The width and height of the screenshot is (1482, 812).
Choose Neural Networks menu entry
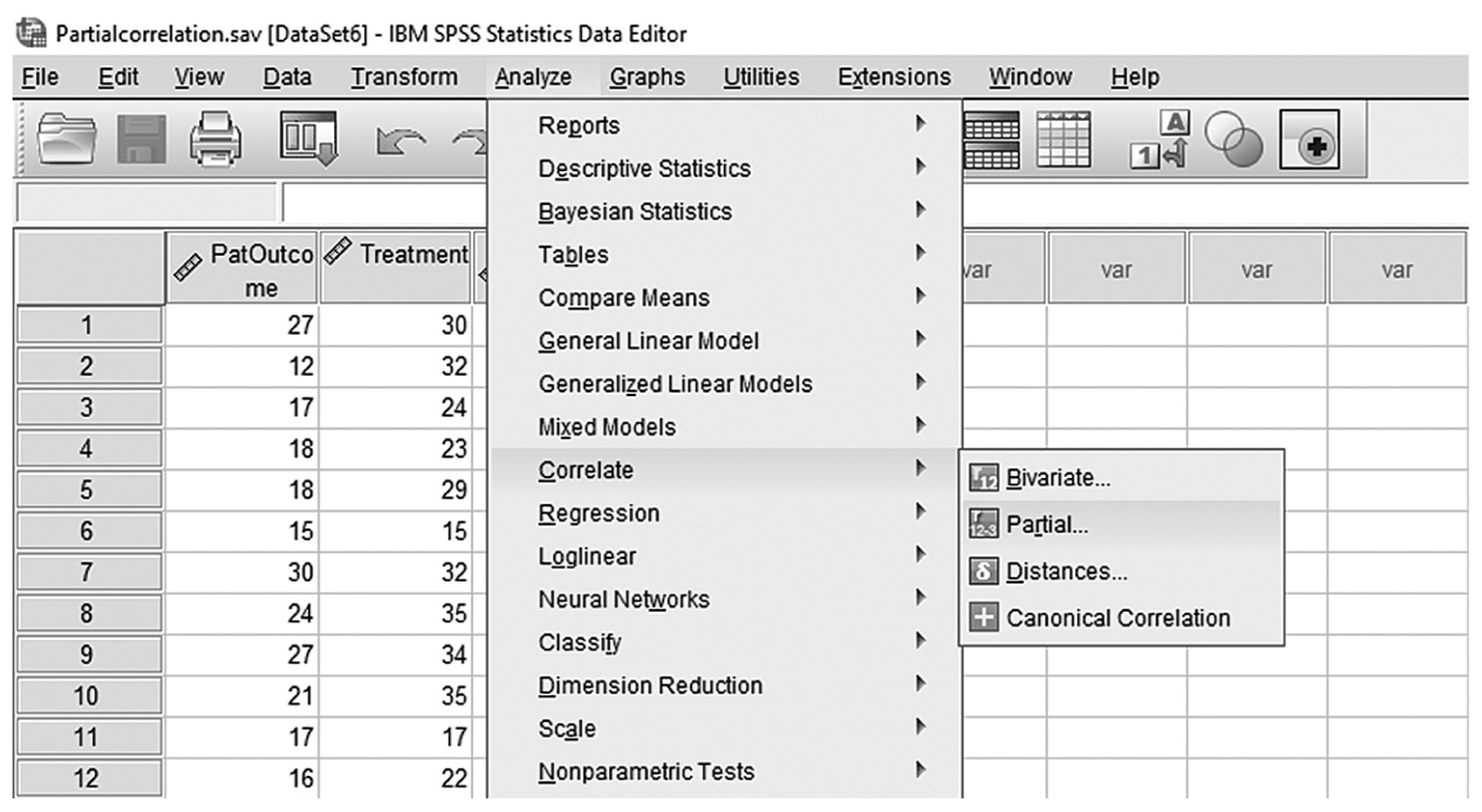point(725,599)
